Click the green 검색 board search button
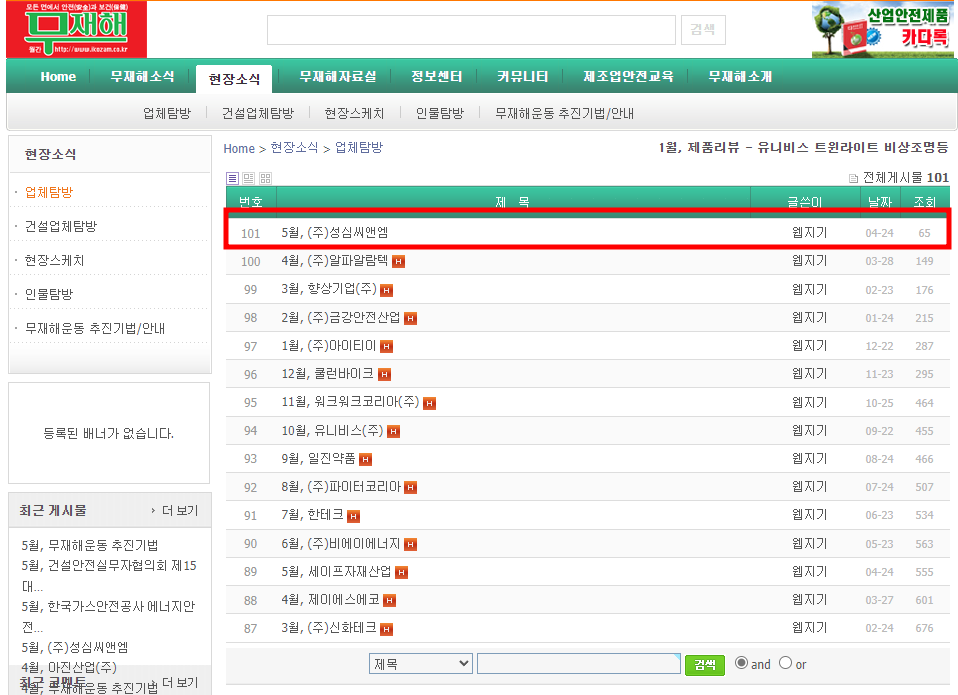The image size is (958, 695). point(704,664)
